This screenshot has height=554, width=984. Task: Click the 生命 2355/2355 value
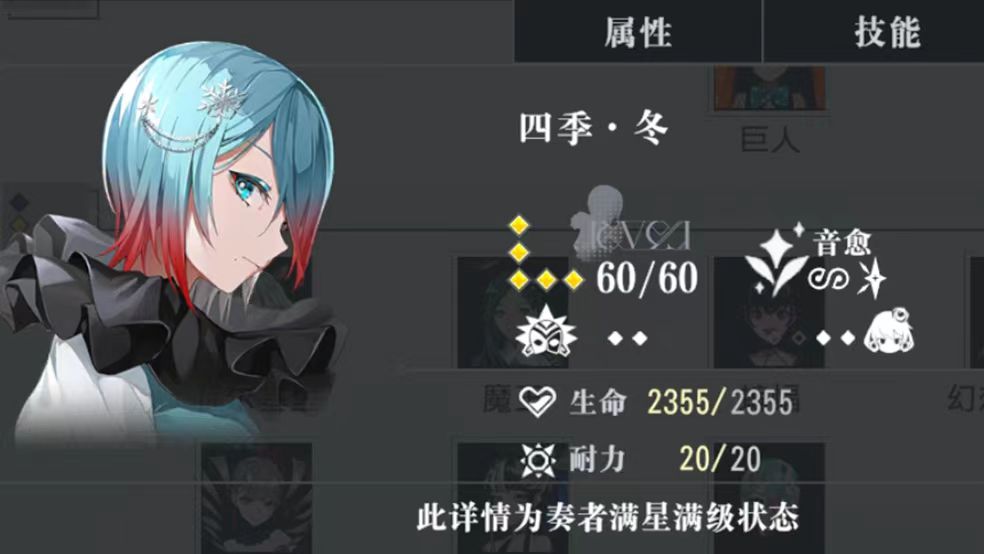click(x=720, y=402)
